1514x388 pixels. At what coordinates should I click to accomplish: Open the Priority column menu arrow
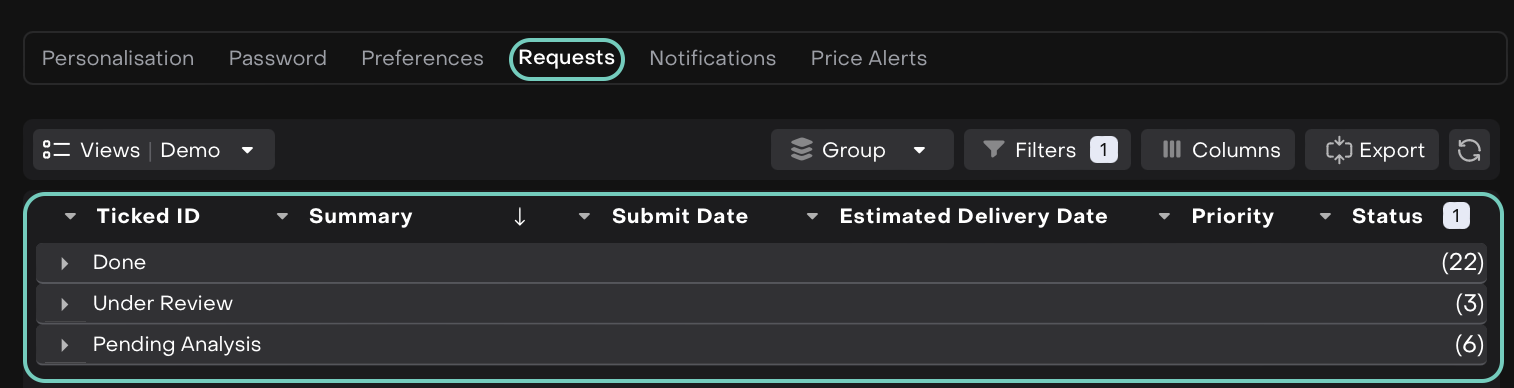click(1164, 217)
